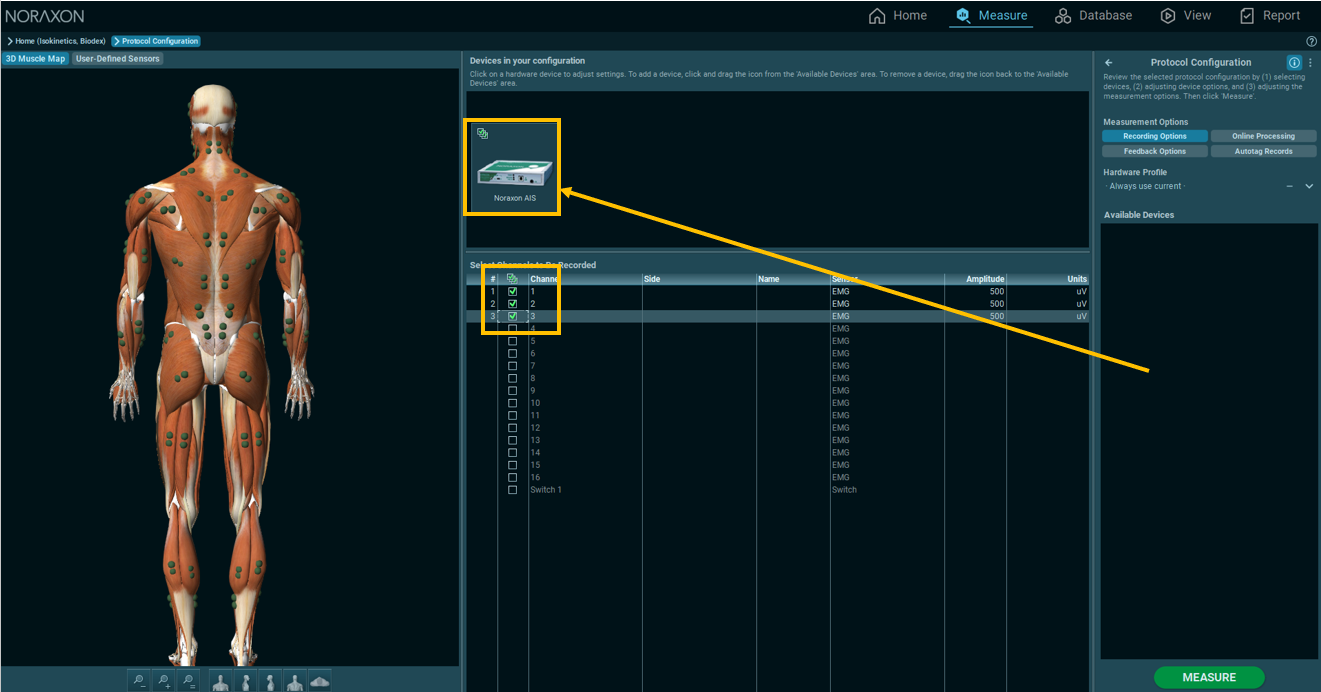This screenshot has height=692, width=1321.
Task: Expand the Hardware Profile dropdown
Action: click(x=1309, y=186)
